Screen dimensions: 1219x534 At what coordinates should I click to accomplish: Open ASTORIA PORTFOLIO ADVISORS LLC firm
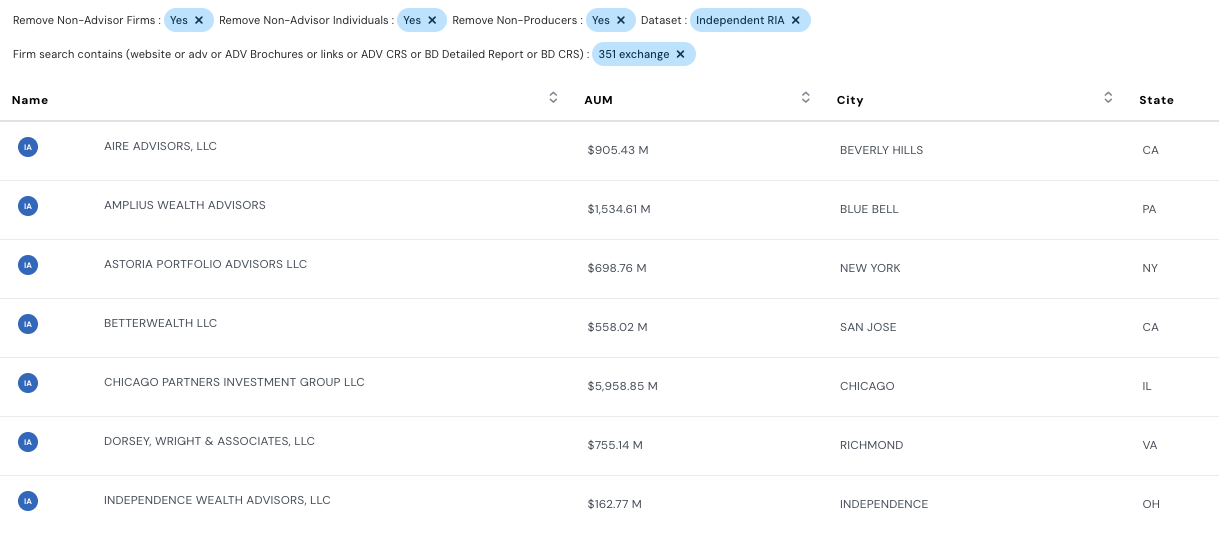205,264
